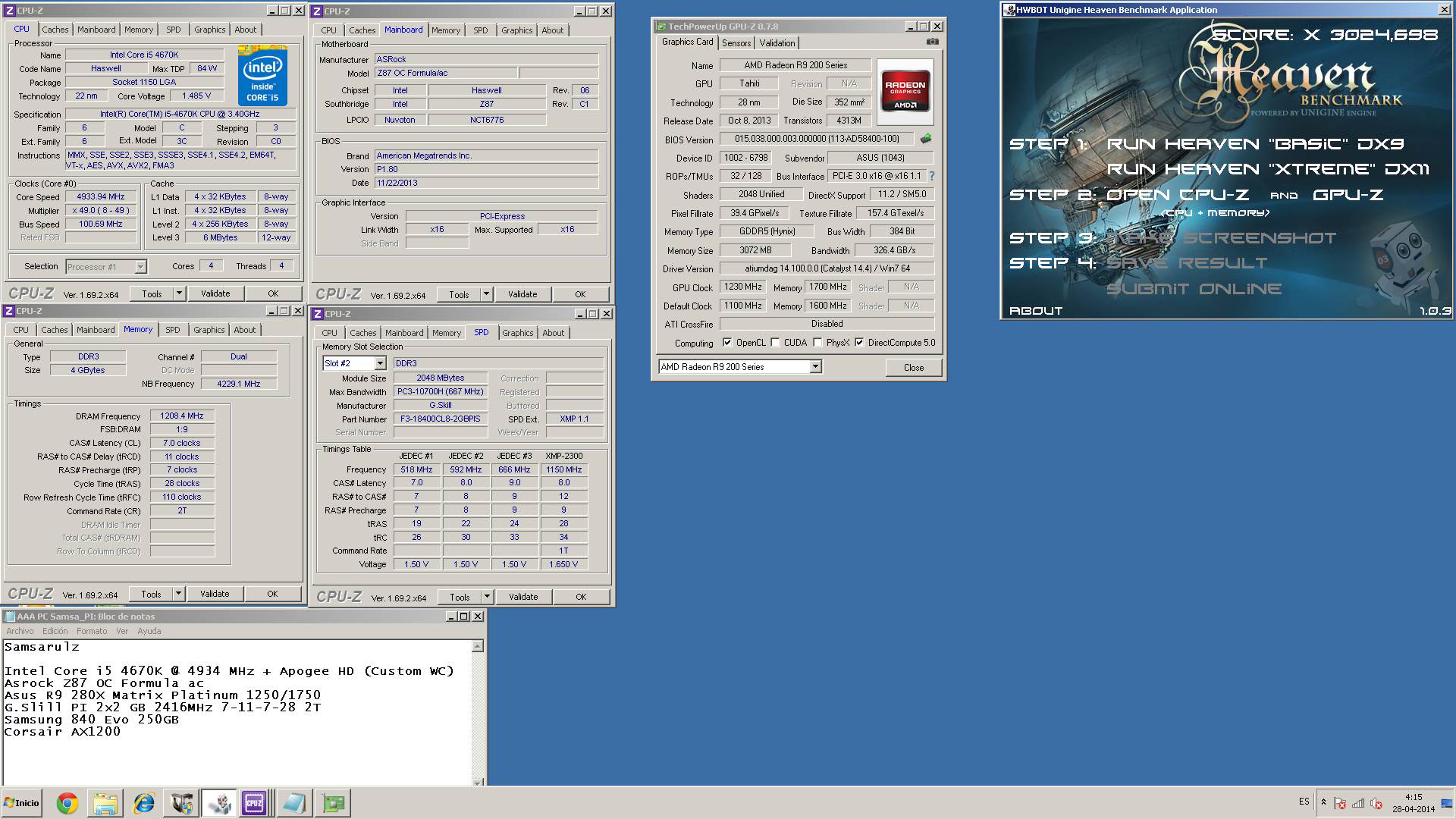Click Validate in CPU-Z SPD window
1456x819 pixels.
tap(523, 597)
